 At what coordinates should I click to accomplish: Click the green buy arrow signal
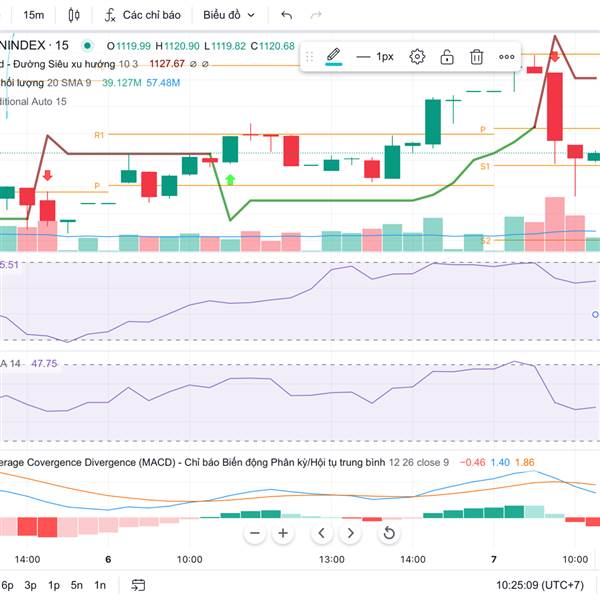230,180
